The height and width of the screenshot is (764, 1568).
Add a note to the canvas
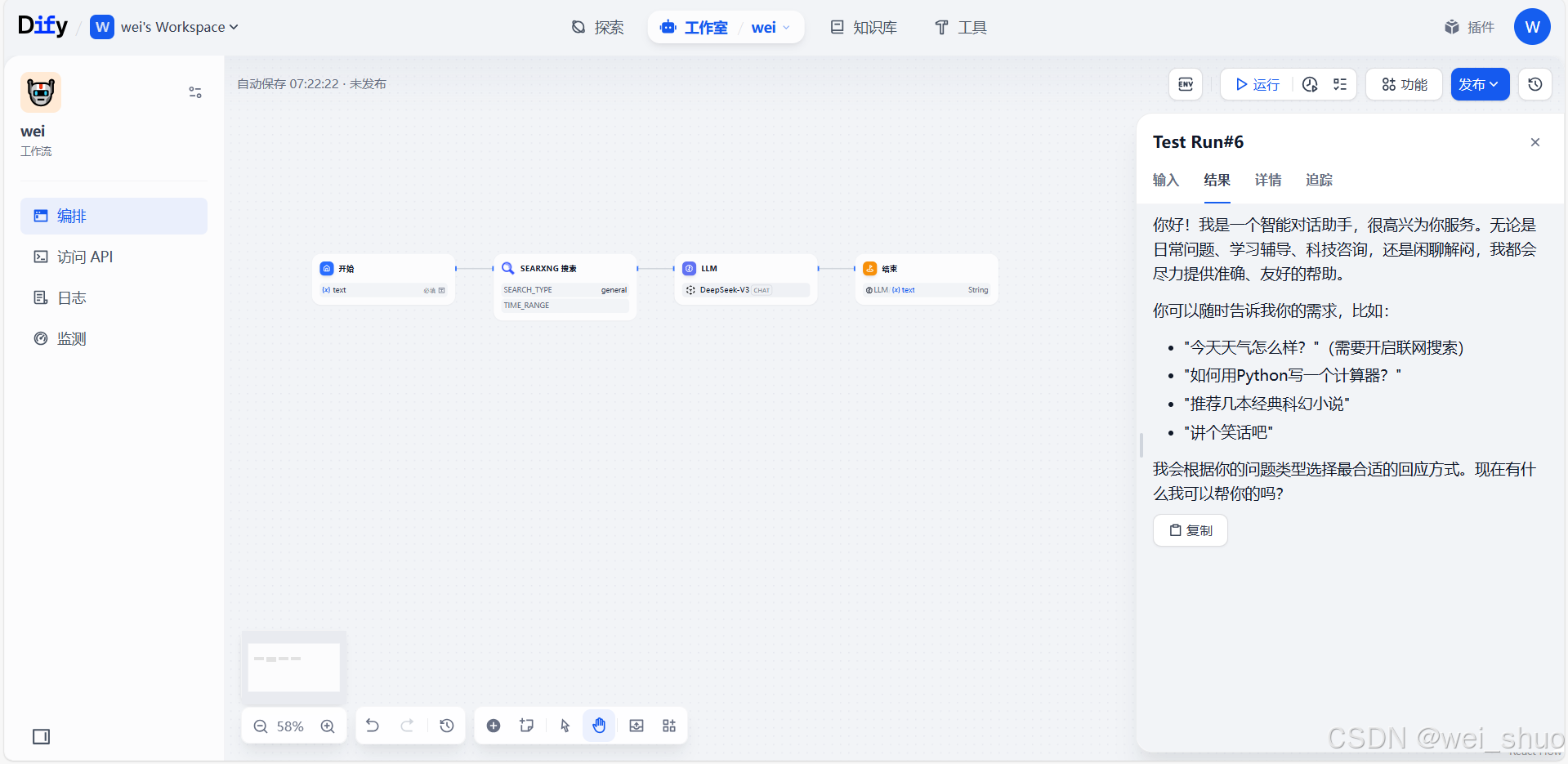tap(527, 726)
